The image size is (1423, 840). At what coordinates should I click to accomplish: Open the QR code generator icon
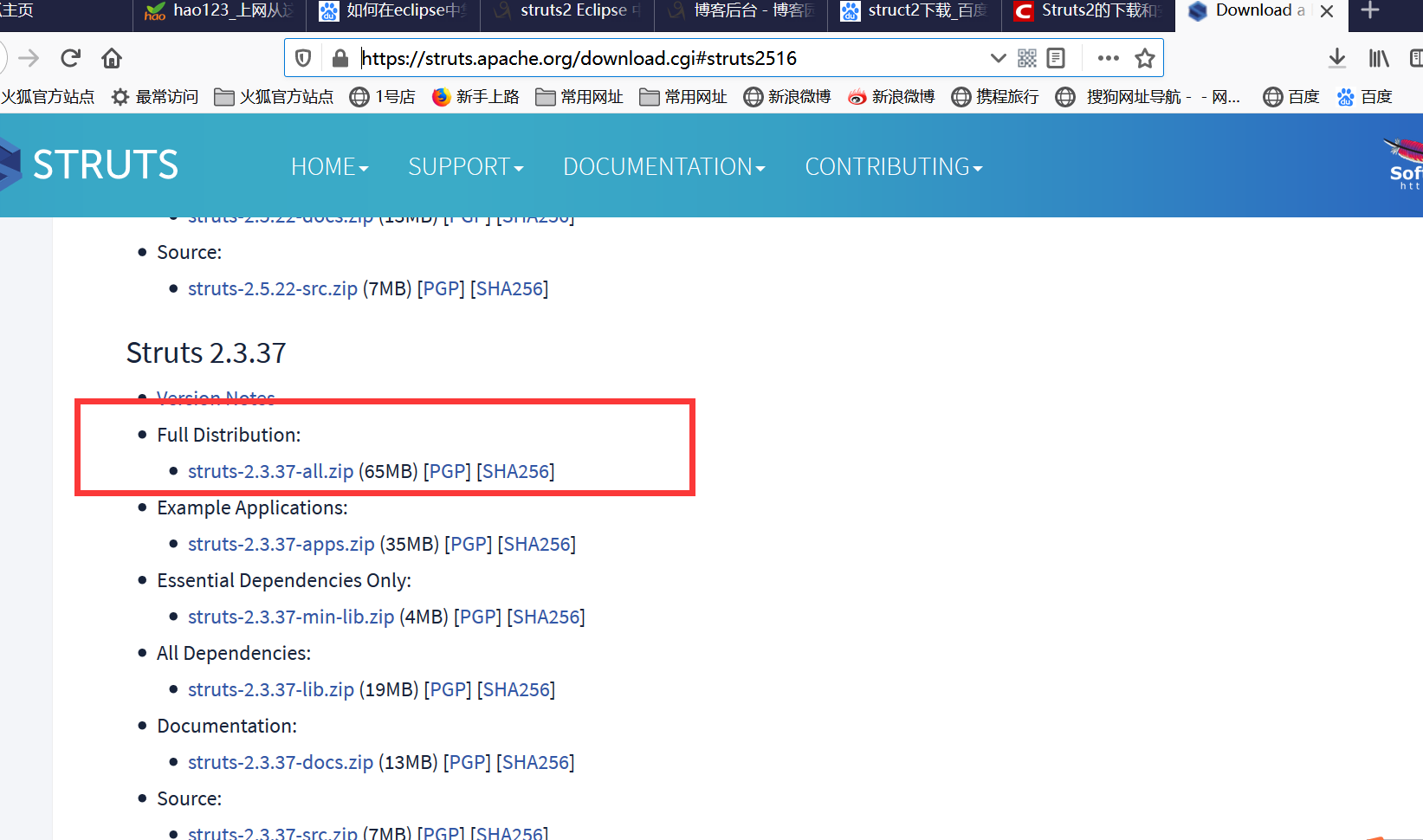1027,58
